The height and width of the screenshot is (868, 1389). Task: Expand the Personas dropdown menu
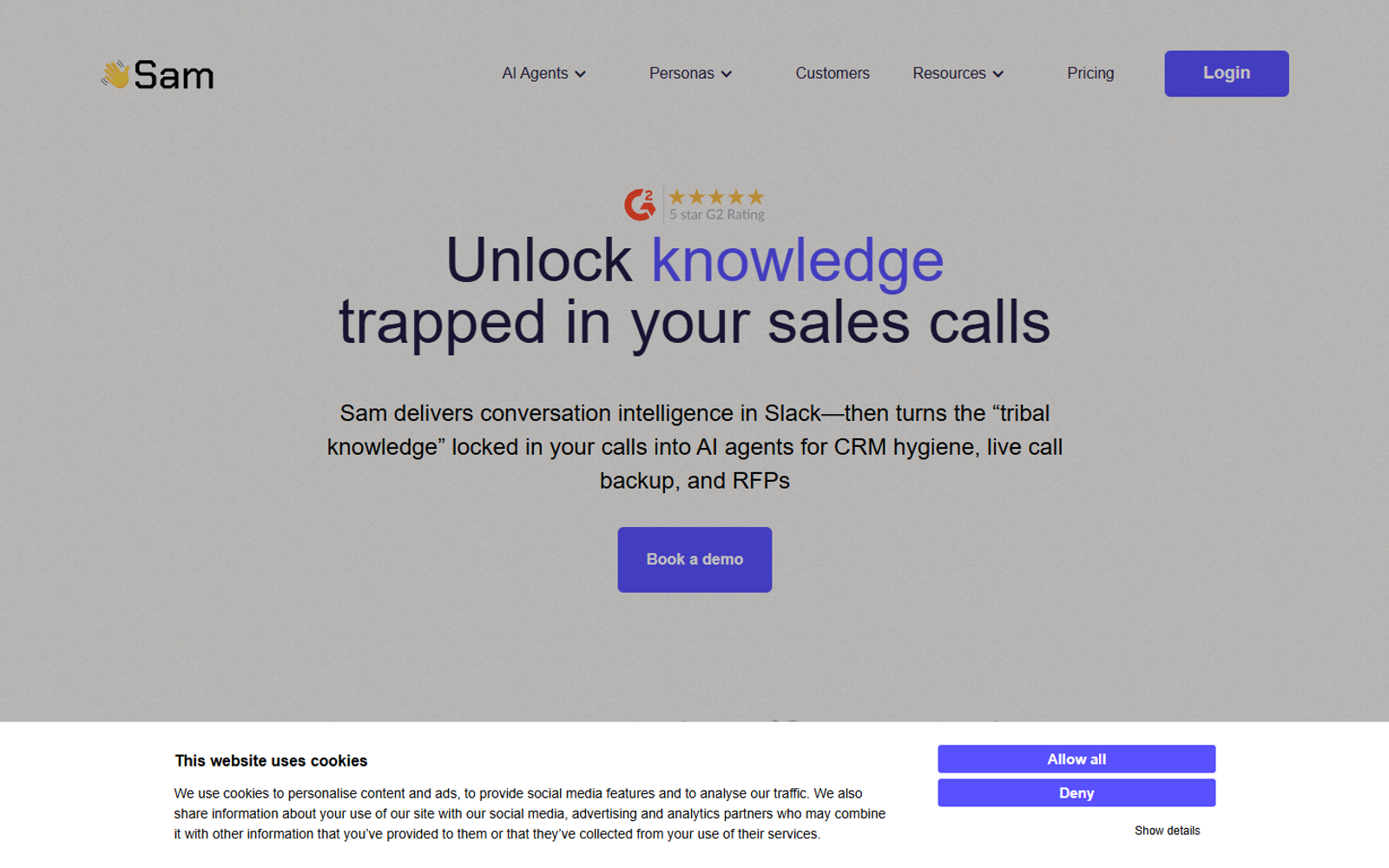coord(691,74)
